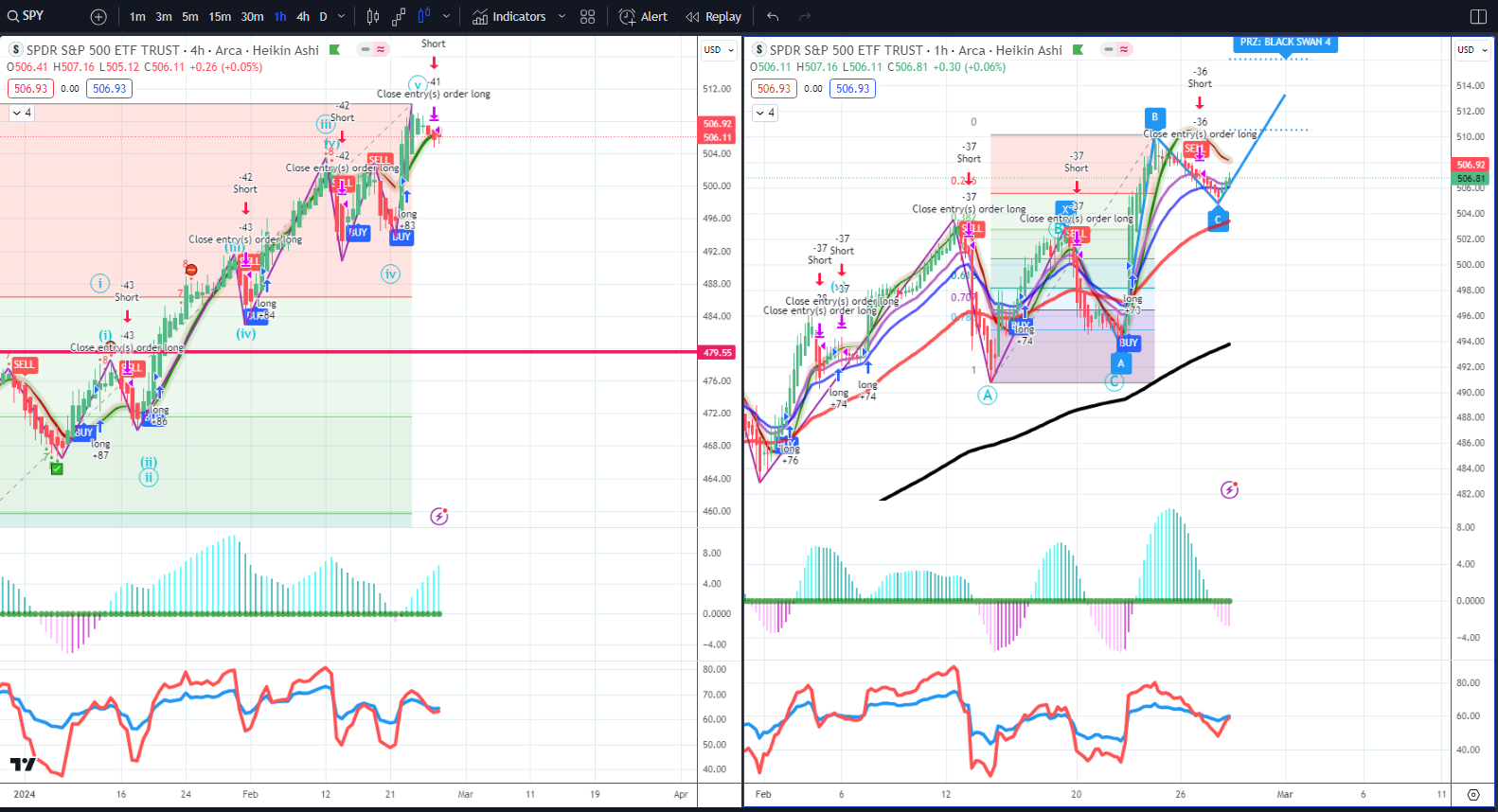Viewport: 1498px width, 812px height.
Task: Select the red 479.55 horizontal line price label
Action: tap(717, 352)
